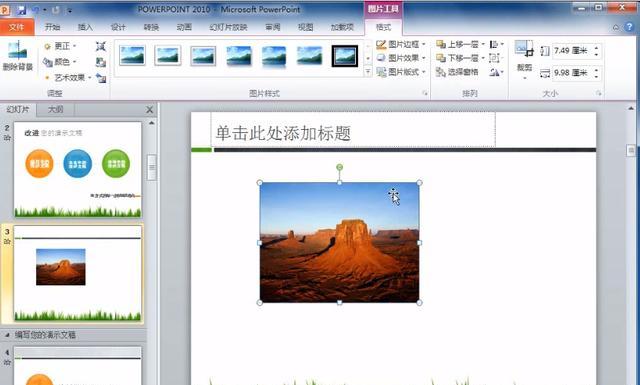640x385 pixels.
Task: Click the Save icon in quick access toolbar
Action: pos(21,9)
